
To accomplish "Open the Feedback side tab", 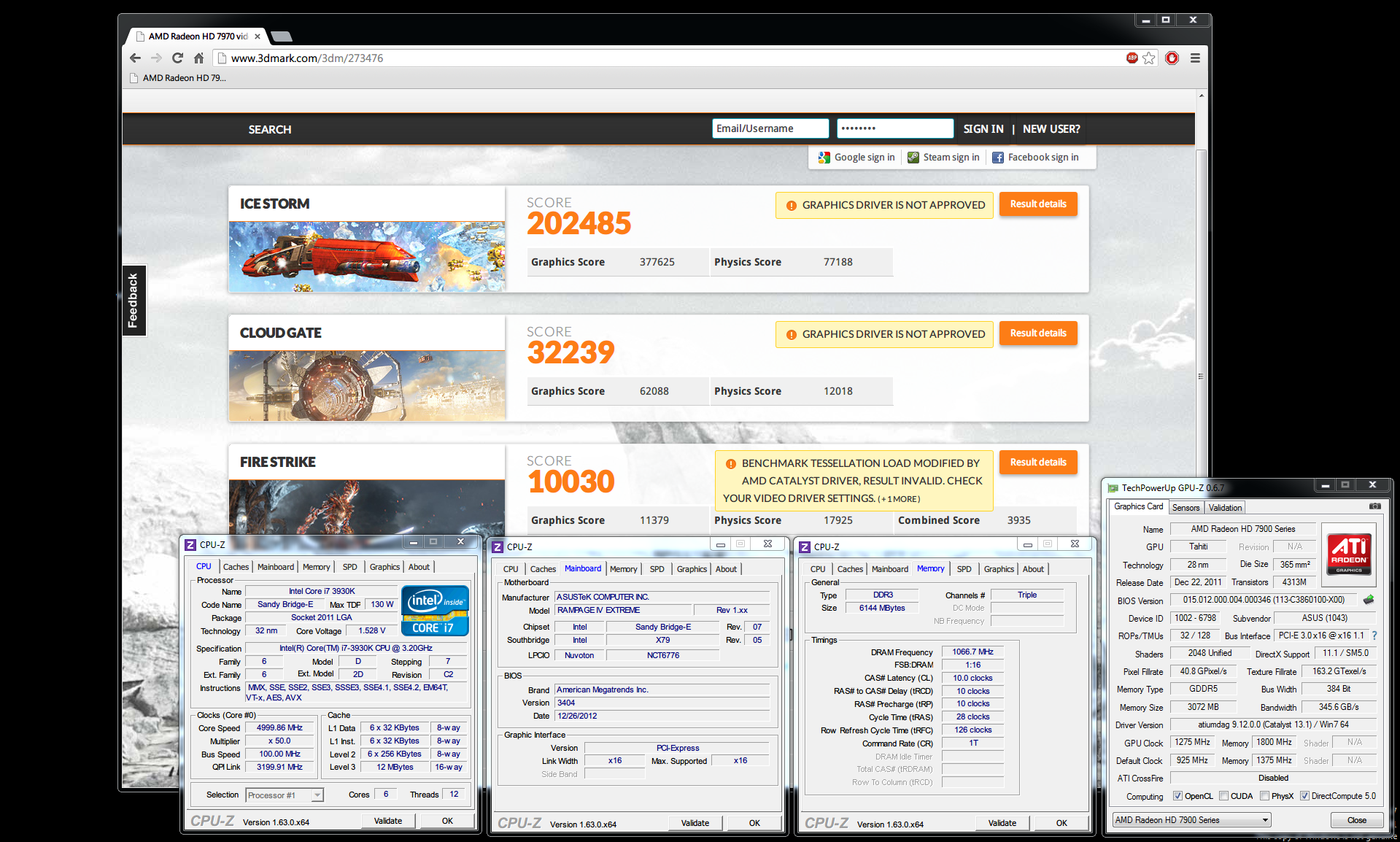I will coord(134,300).
